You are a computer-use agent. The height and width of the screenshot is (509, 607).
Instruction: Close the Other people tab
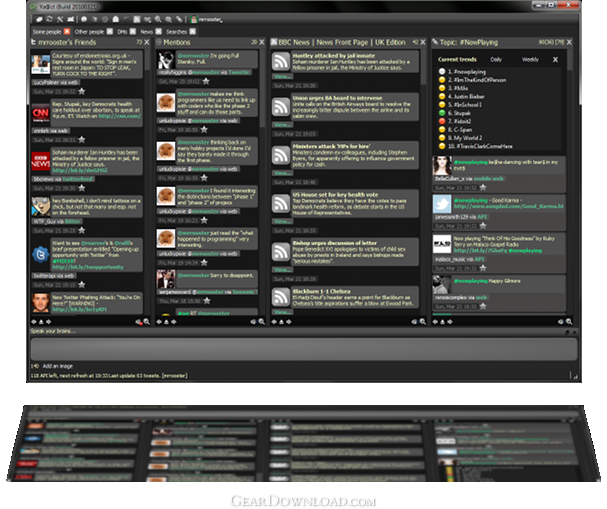click(110, 31)
